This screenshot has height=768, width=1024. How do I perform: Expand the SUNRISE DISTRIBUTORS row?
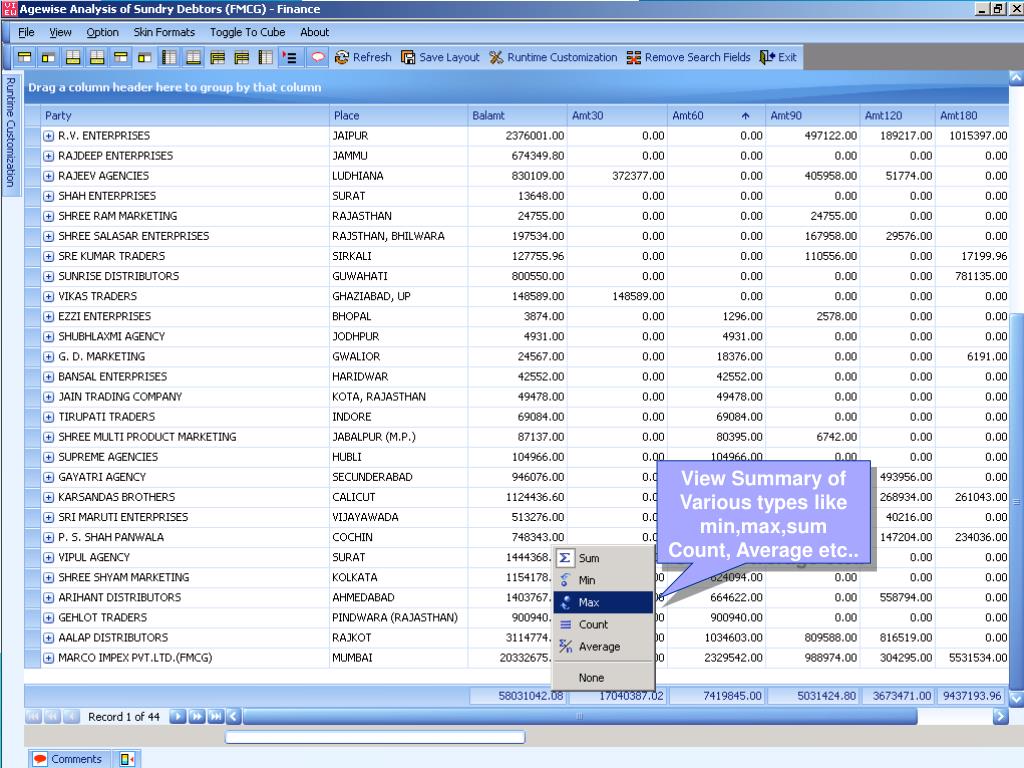[48, 276]
